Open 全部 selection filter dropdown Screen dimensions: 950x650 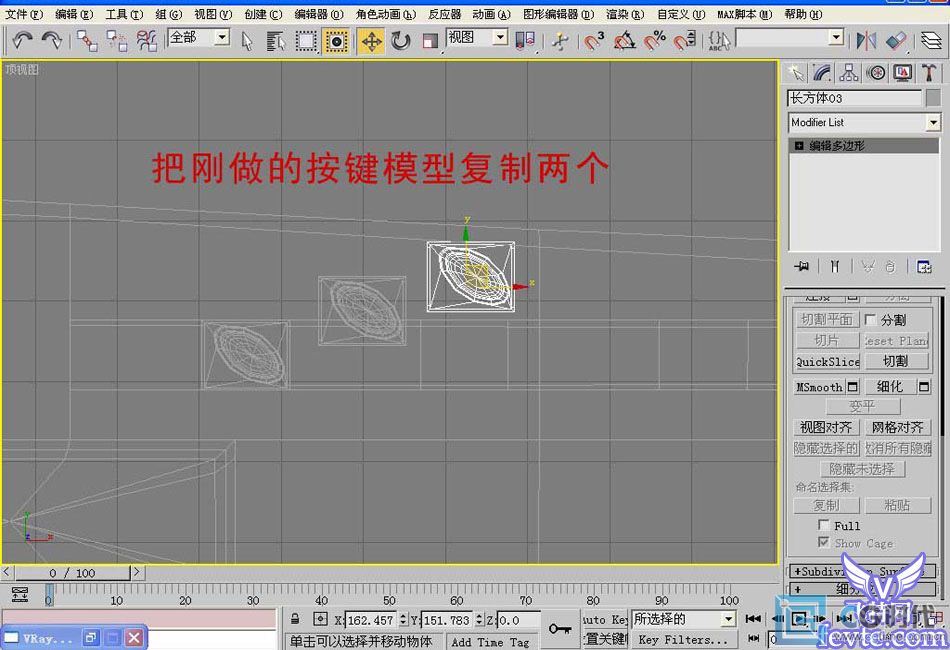coord(222,38)
